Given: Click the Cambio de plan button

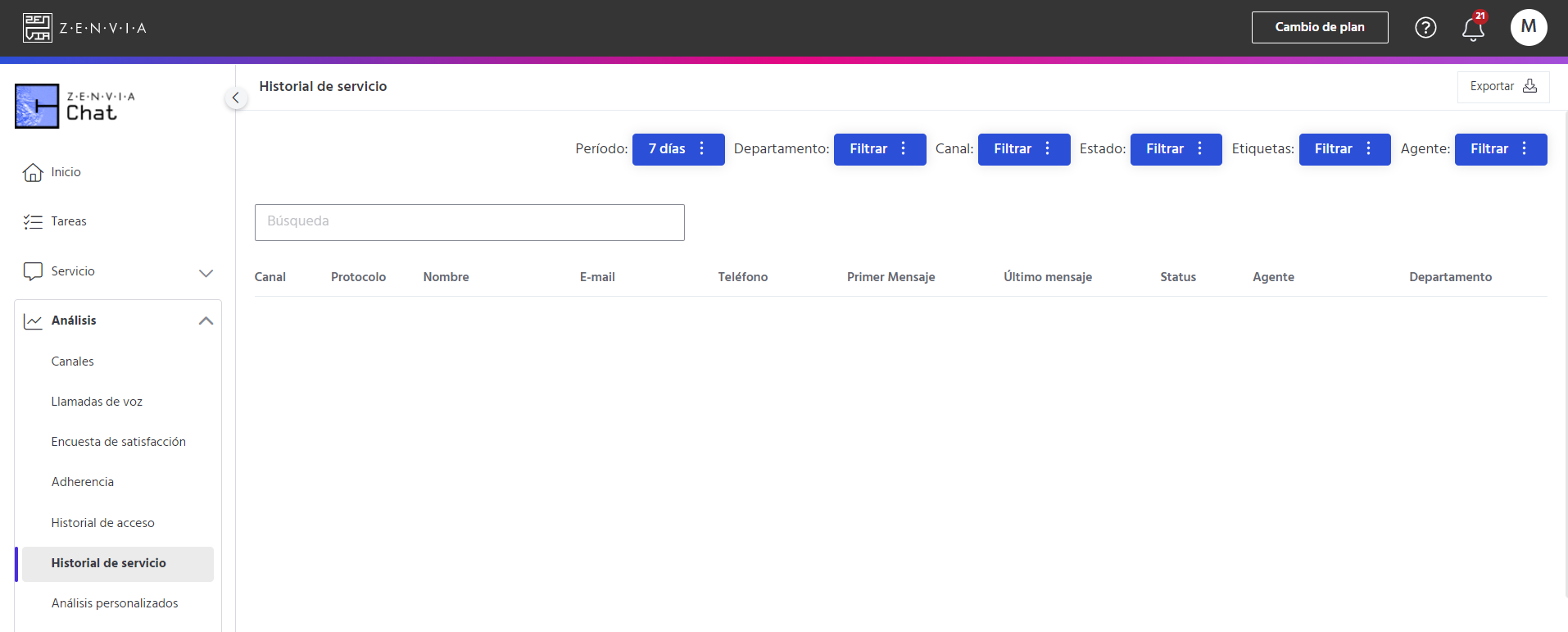Looking at the screenshot, I should pyautogui.click(x=1320, y=27).
